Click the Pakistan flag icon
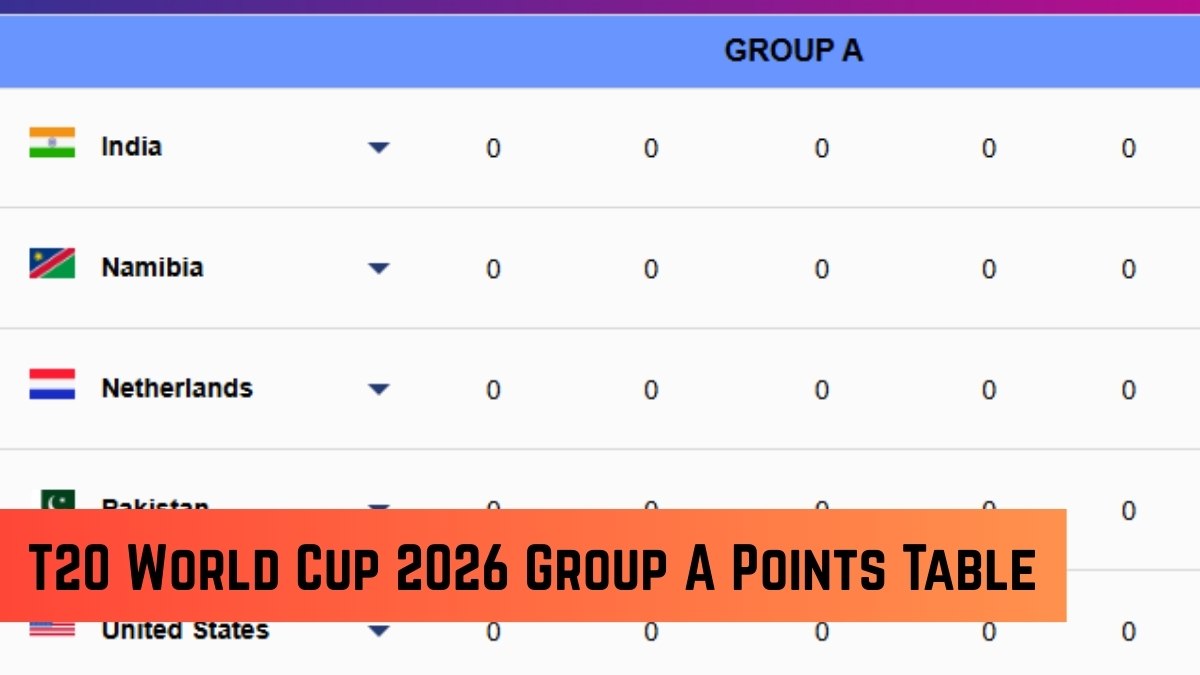 57,499
